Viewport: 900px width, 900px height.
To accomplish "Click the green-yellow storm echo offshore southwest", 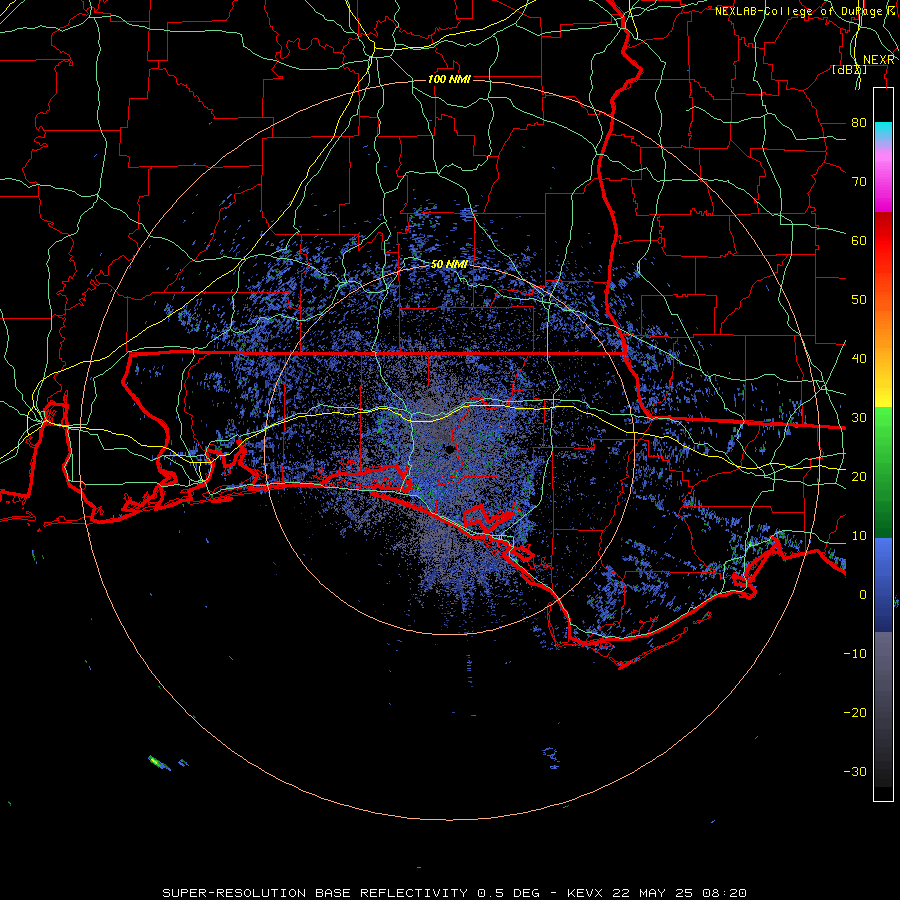I will pos(159,763).
